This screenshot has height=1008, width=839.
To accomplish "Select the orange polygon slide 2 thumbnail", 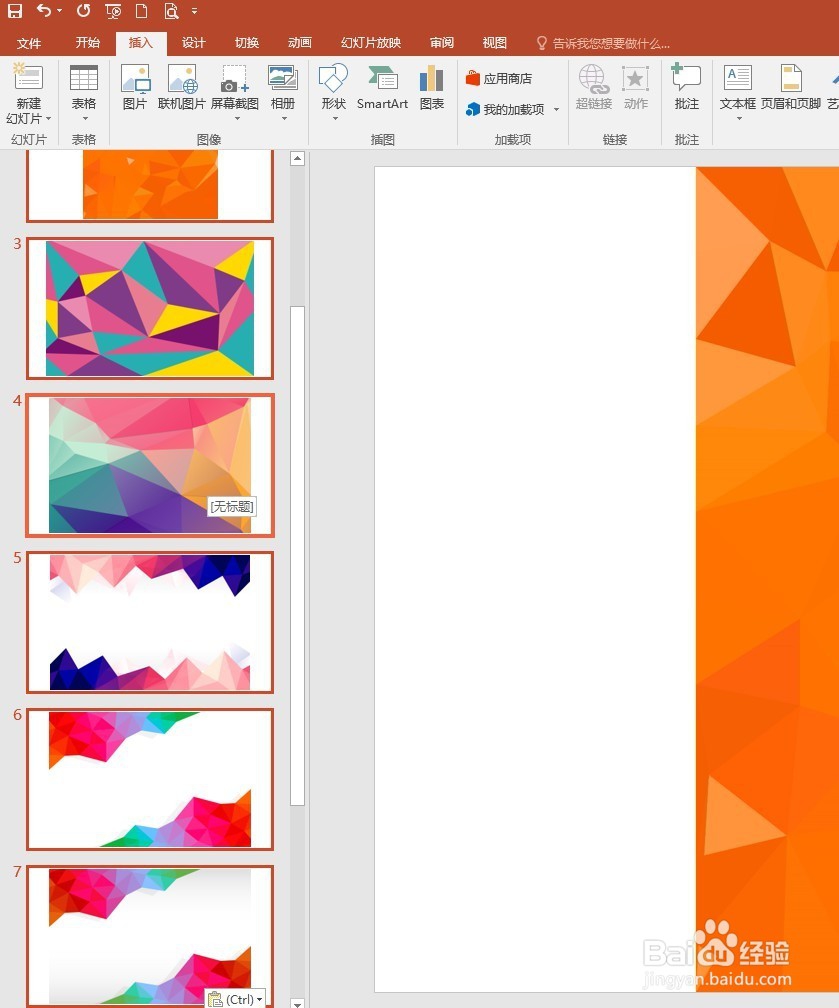I will tap(150, 186).
